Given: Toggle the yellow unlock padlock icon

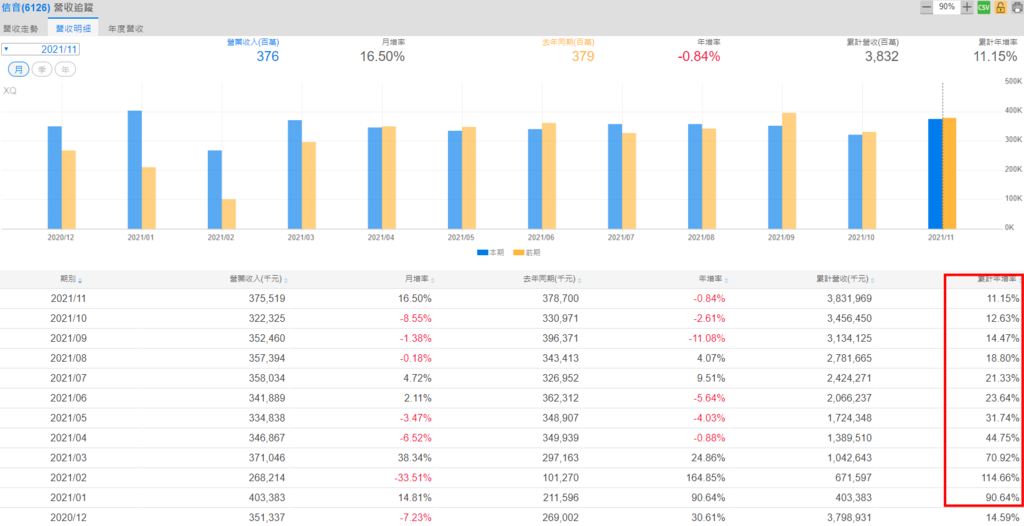Looking at the screenshot, I should (x=1000, y=7).
